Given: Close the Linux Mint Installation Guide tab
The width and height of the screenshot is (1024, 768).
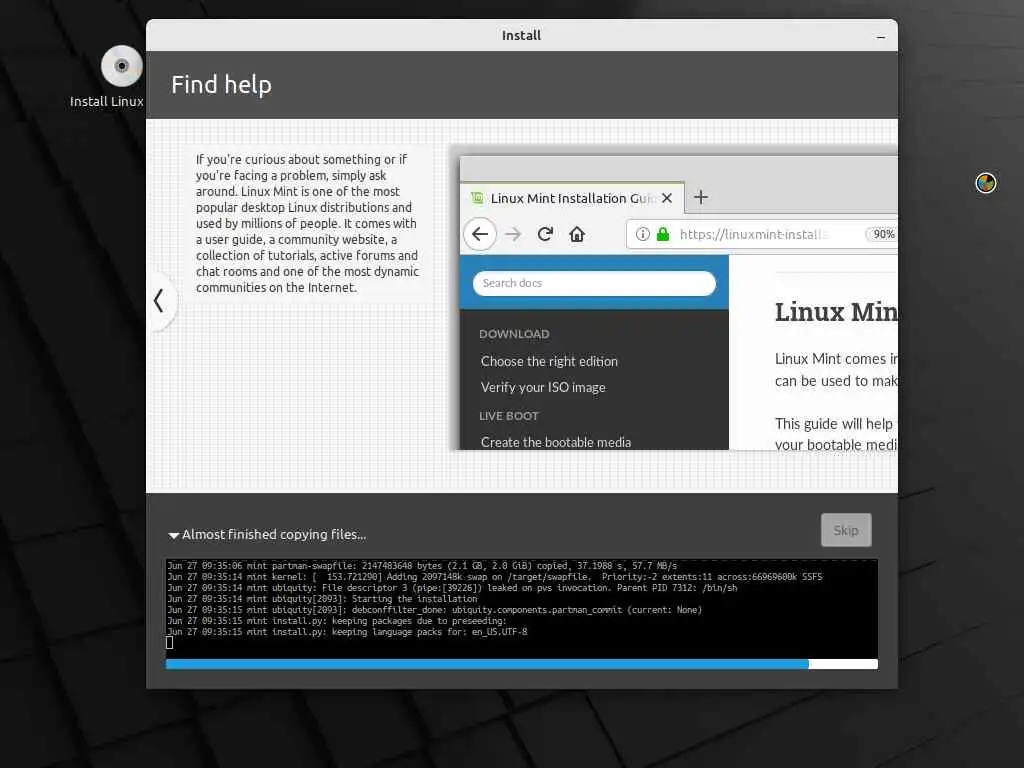Looking at the screenshot, I should 667,198.
